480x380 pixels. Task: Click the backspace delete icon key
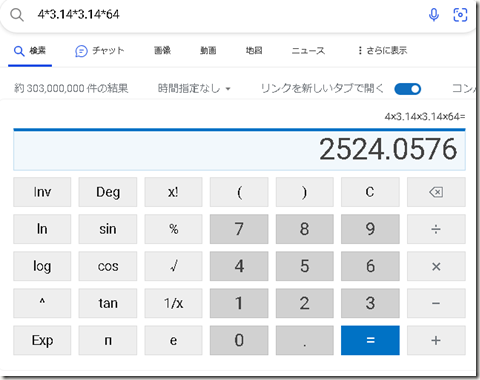pos(436,192)
